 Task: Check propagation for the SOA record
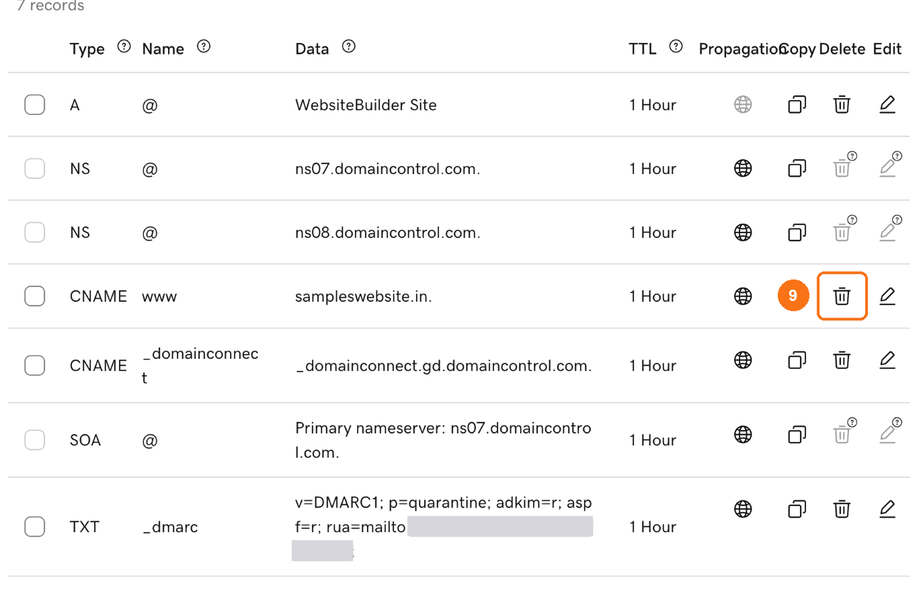743,434
